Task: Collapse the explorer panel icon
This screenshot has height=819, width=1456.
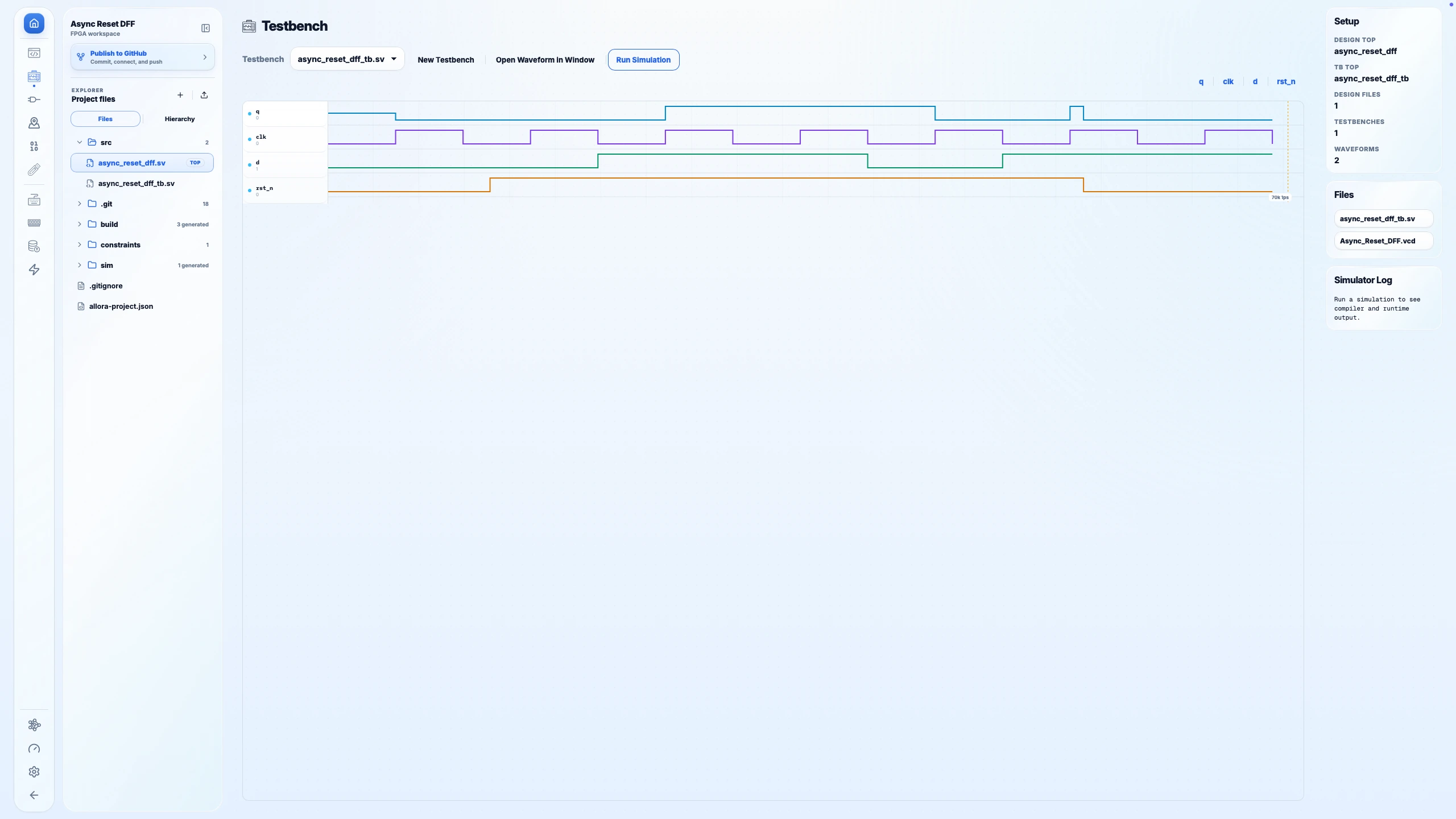Action: pyautogui.click(x=205, y=28)
